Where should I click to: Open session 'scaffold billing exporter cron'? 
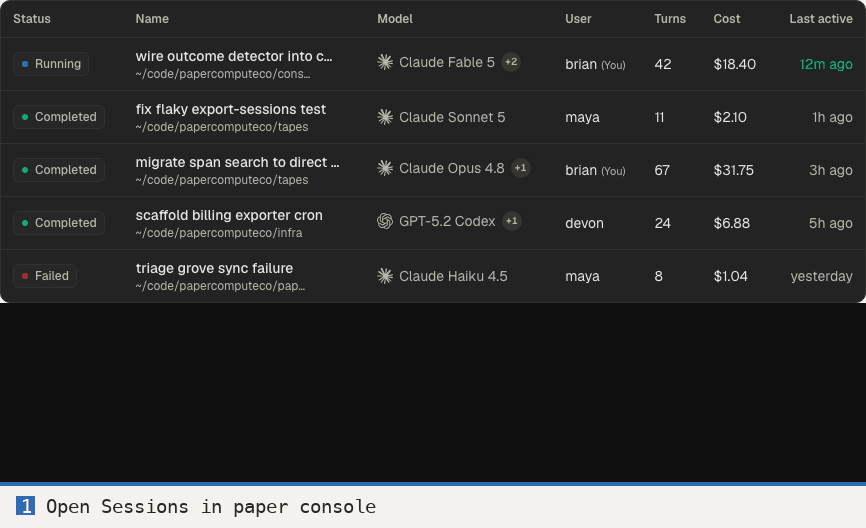(229, 215)
